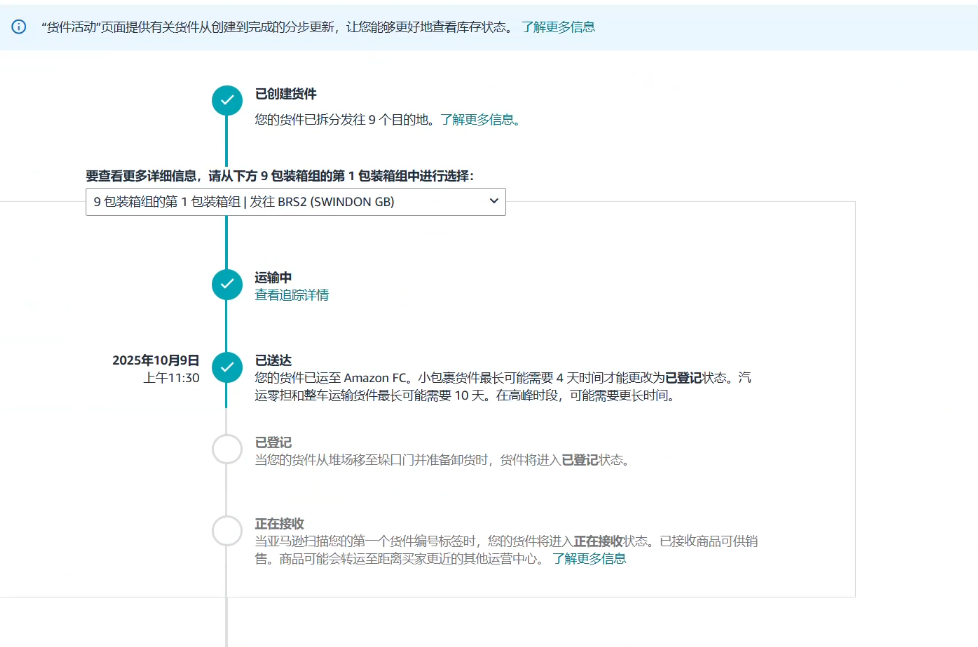Click the empty circle beside 正在接收 step
978x647 pixels.
click(227, 532)
